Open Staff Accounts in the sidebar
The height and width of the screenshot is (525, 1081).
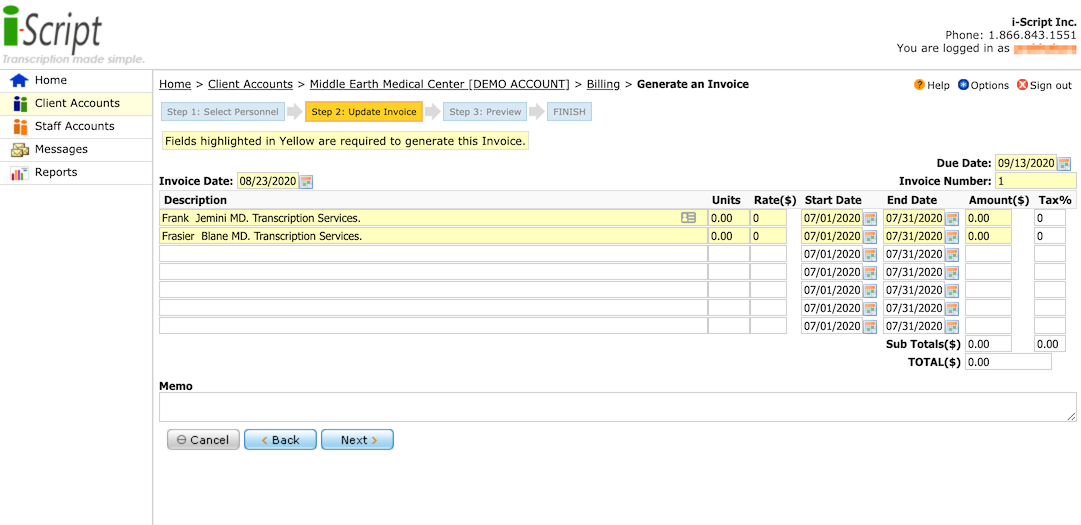click(x=74, y=126)
